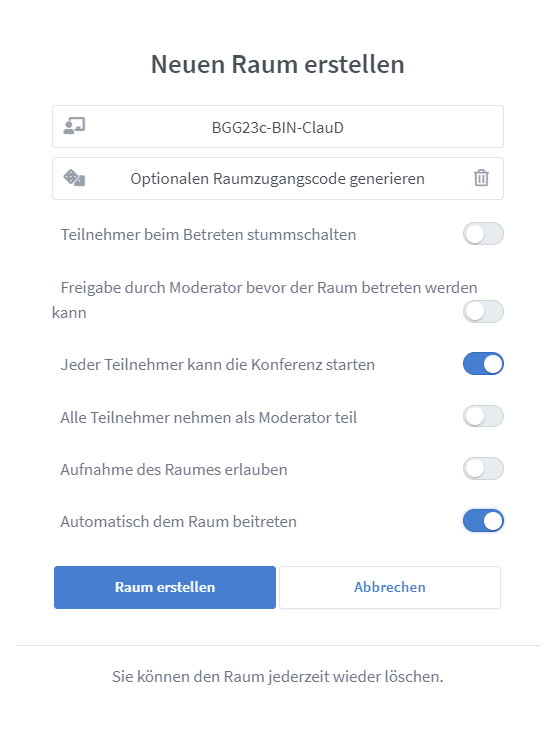556x739 pixels.
Task: Click the presenter icon beside the room name
Action: (74, 126)
